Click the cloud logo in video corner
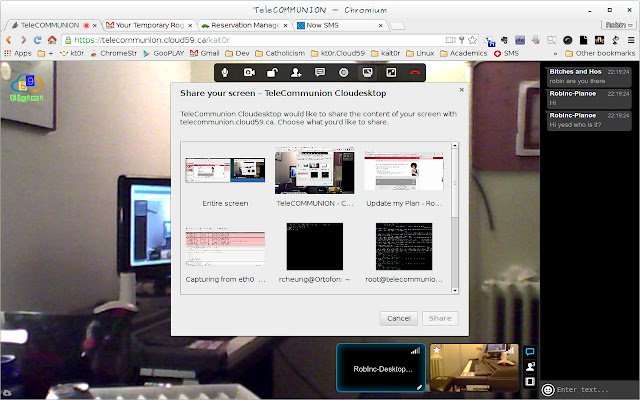Screen dimensions: 640x400 click(x=27, y=87)
